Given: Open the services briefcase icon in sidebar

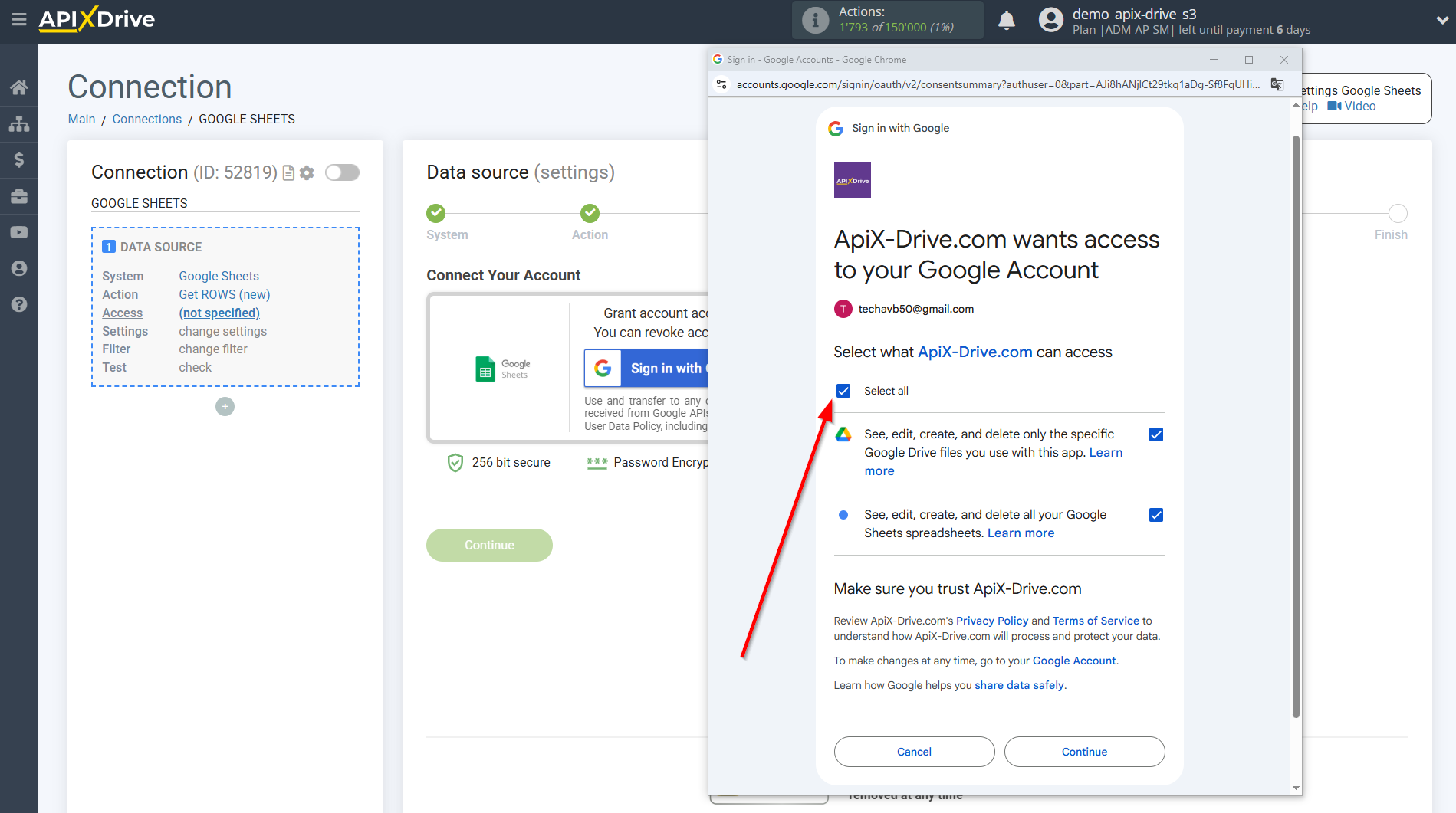Looking at the screenshot, I should coord(19,196).
